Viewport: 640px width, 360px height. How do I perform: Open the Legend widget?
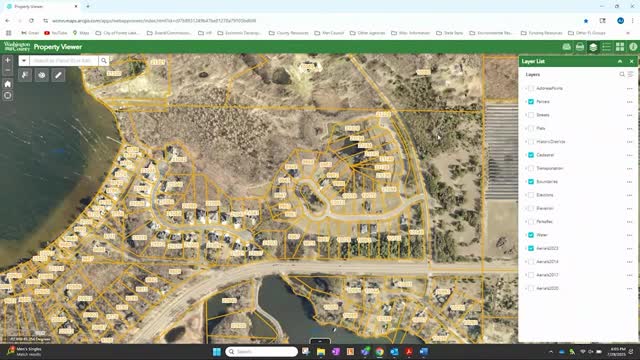[x=607, y=47]
